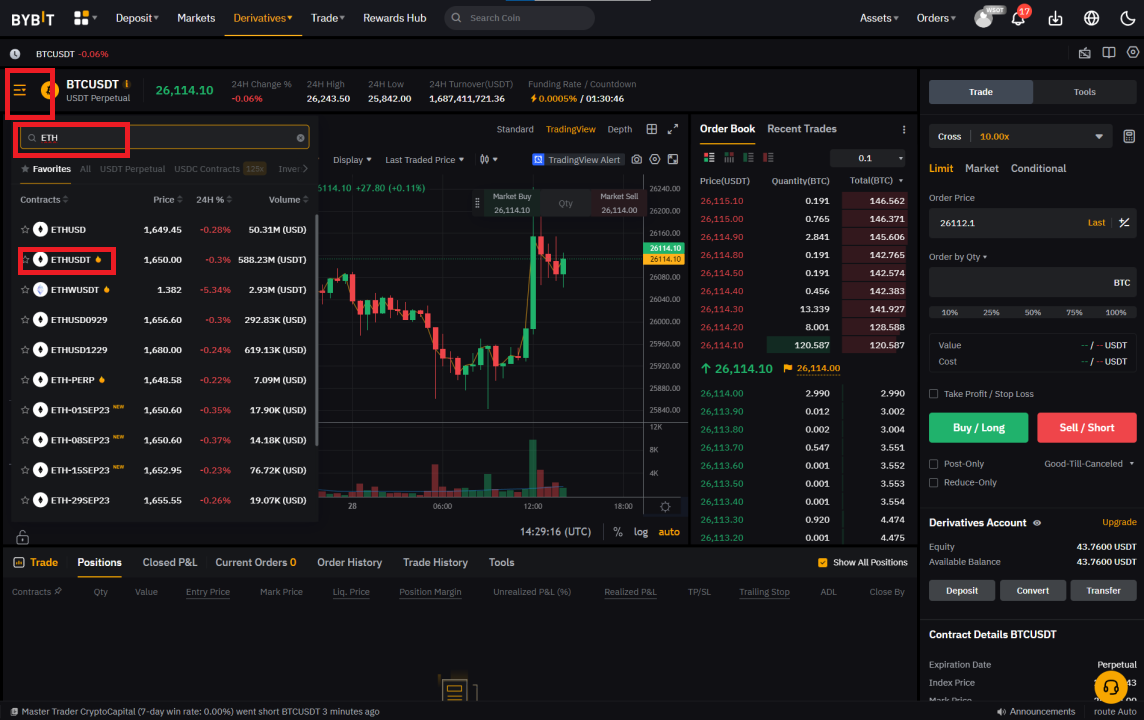The height and width of the screenshot is (720, 1144).
Task: Open Good-Till-Canceled dropdown
Action: [x=1089, y=464]
